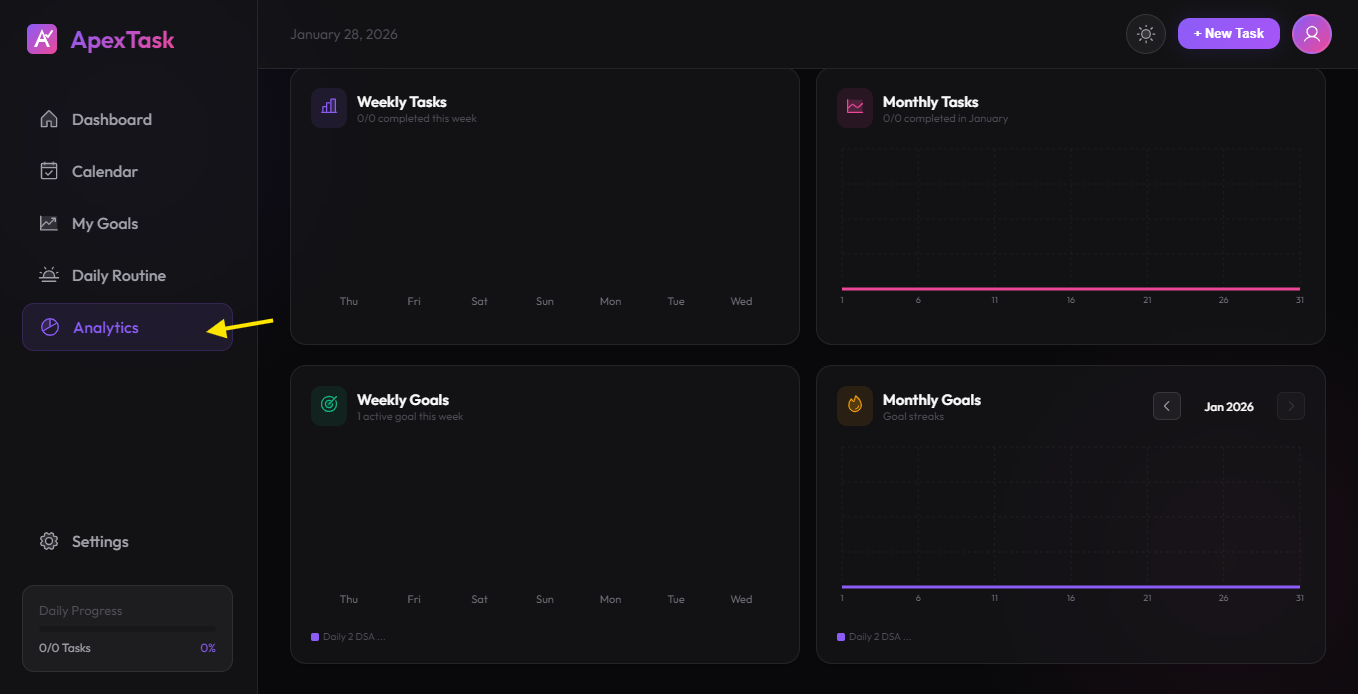This screenshot has width=1358, height=694.
Task: Open the ApexTask logo icon
Action: pyautogui.click(x=41, y=38)
